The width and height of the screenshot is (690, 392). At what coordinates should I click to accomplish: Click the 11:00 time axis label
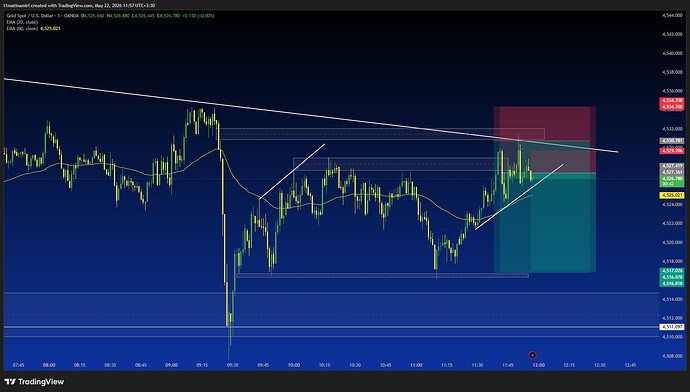tap(416, 365)
